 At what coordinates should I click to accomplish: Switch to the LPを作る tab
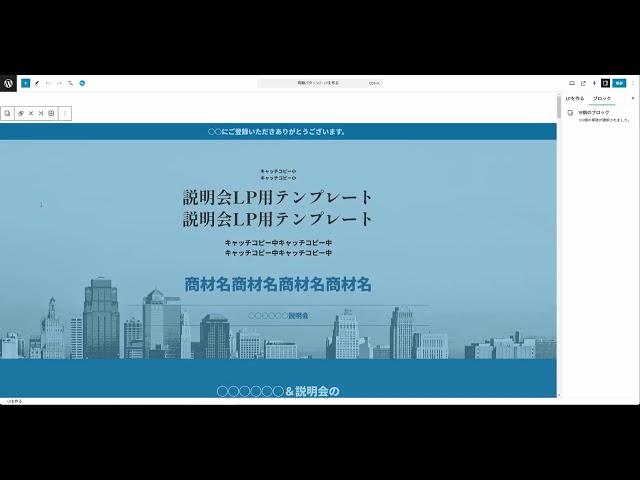[575, 98]
